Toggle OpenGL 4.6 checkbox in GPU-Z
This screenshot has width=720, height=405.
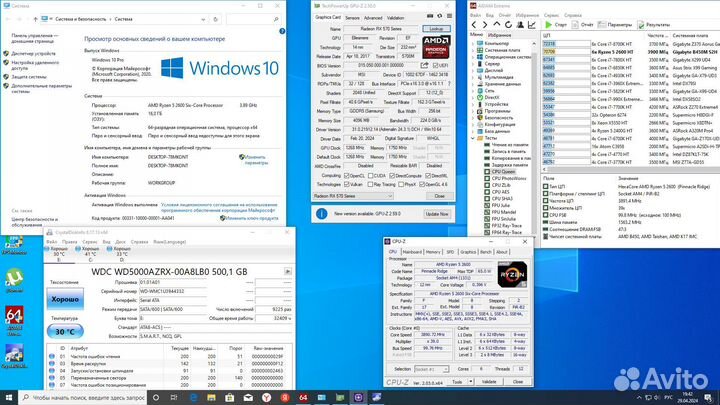(422, 184)
